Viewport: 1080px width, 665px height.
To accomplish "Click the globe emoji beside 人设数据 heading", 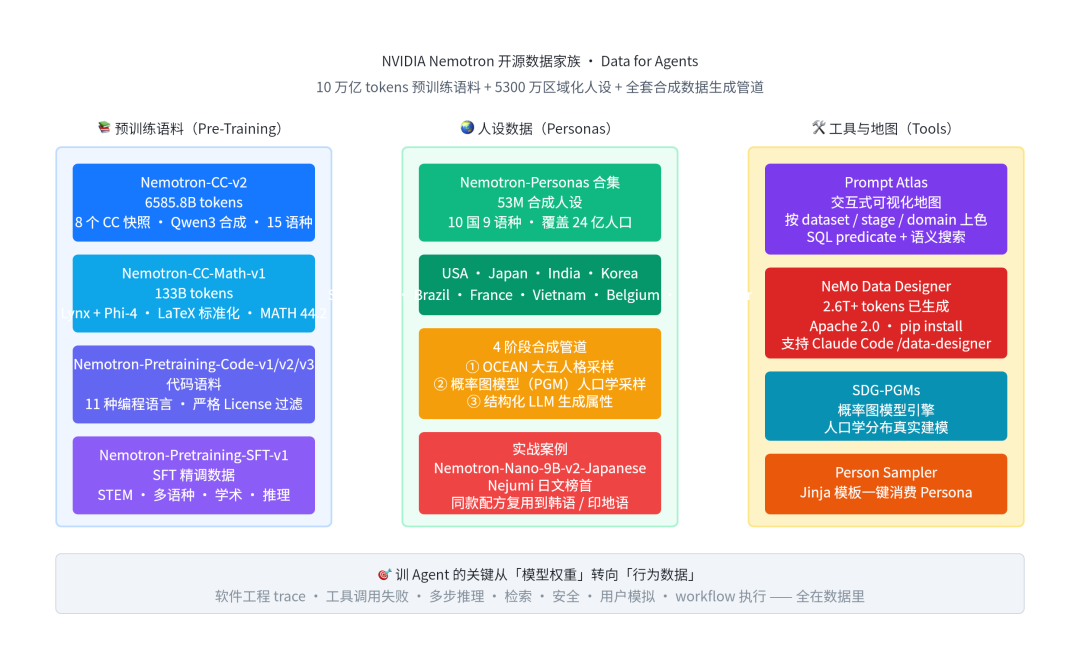I will (x=467, y=127).
